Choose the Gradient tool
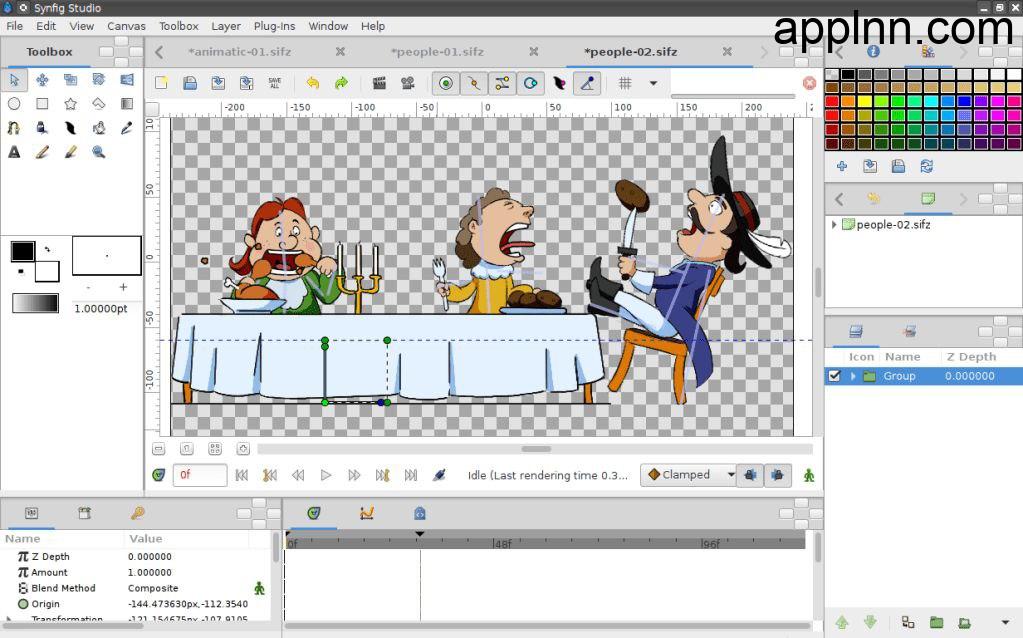This screenshot has height=638, width=1023. (127, 104)
